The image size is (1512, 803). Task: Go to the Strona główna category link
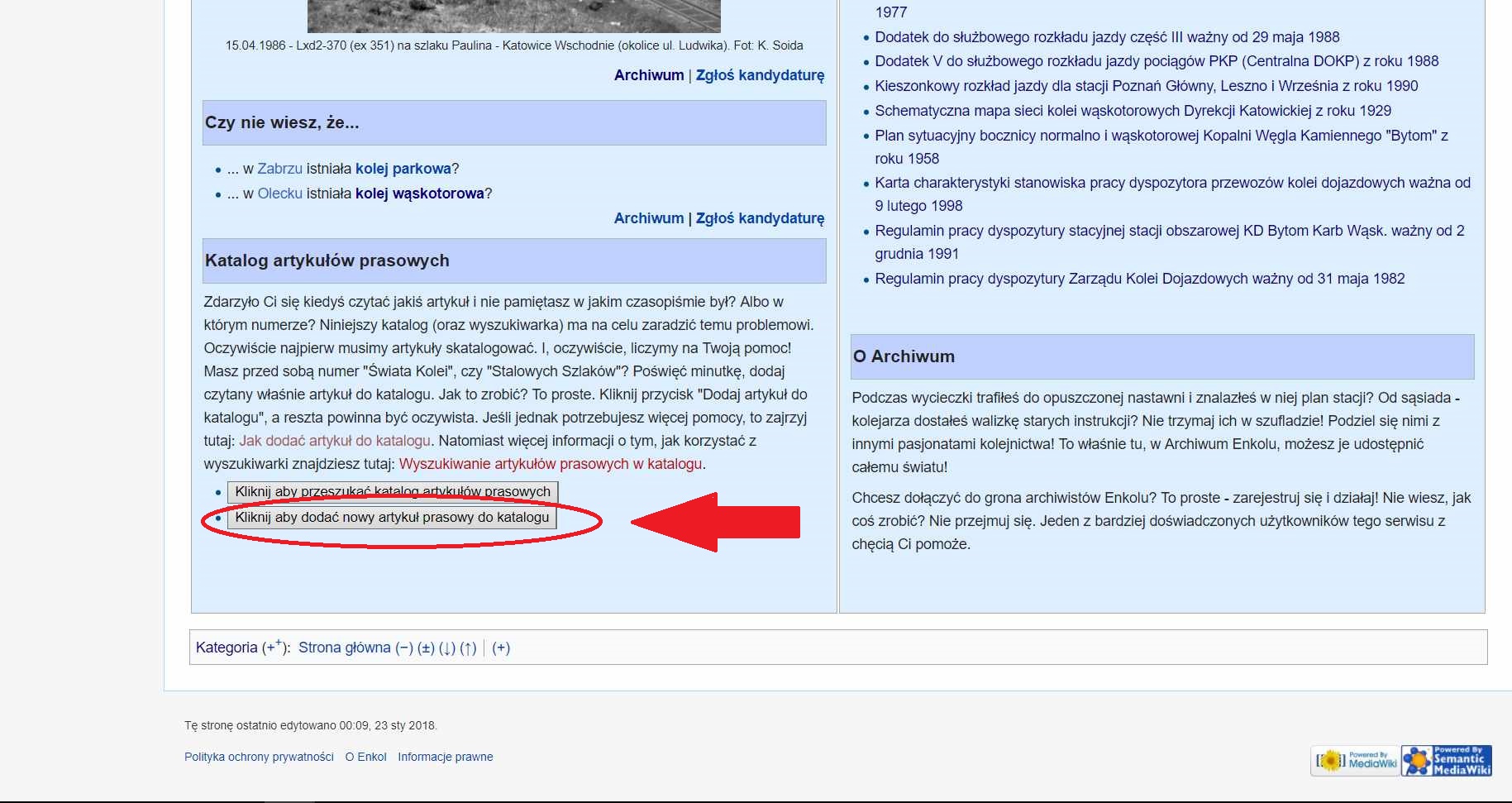344,648
